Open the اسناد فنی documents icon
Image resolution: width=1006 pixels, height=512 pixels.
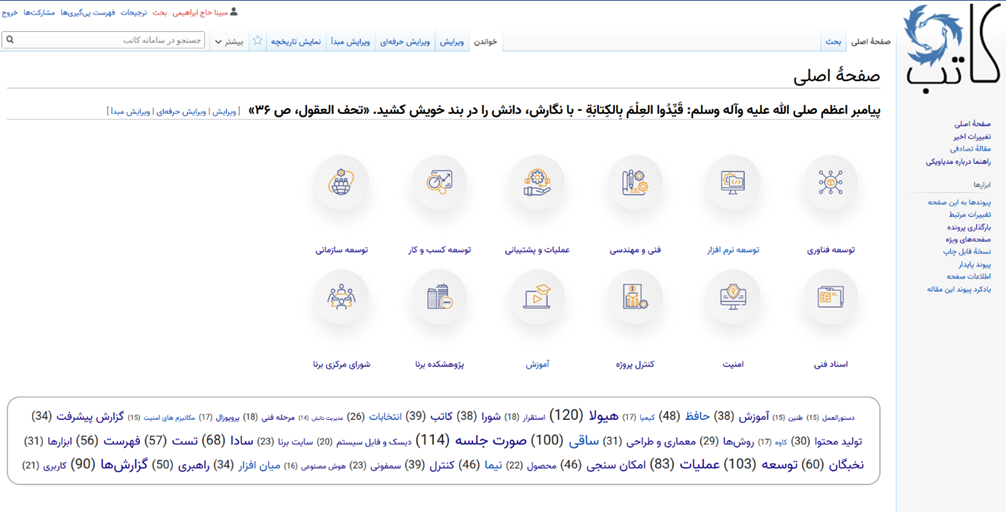coord(830,296)
